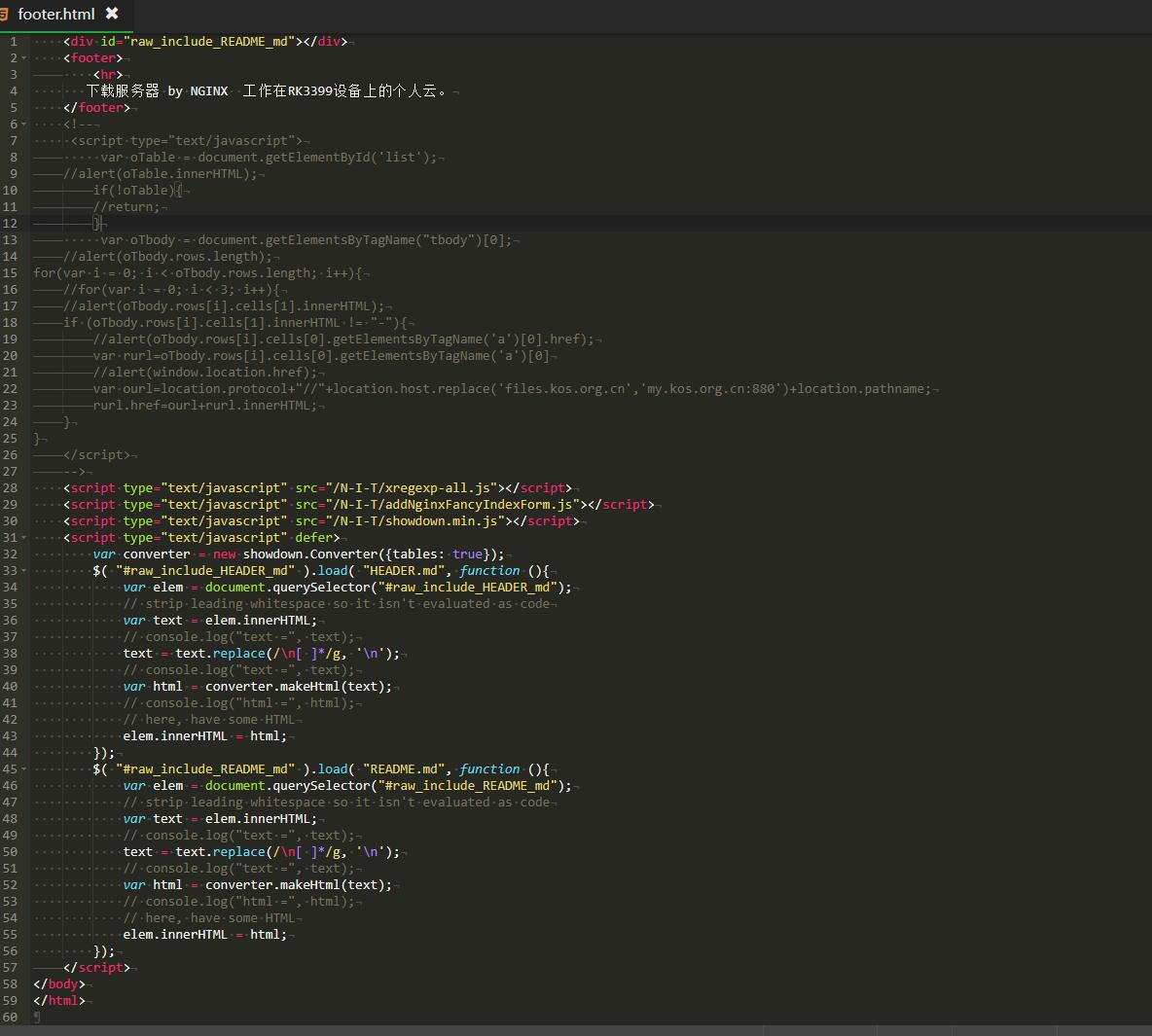Click the defer attribute on line 31

click(x=313, y=538)
